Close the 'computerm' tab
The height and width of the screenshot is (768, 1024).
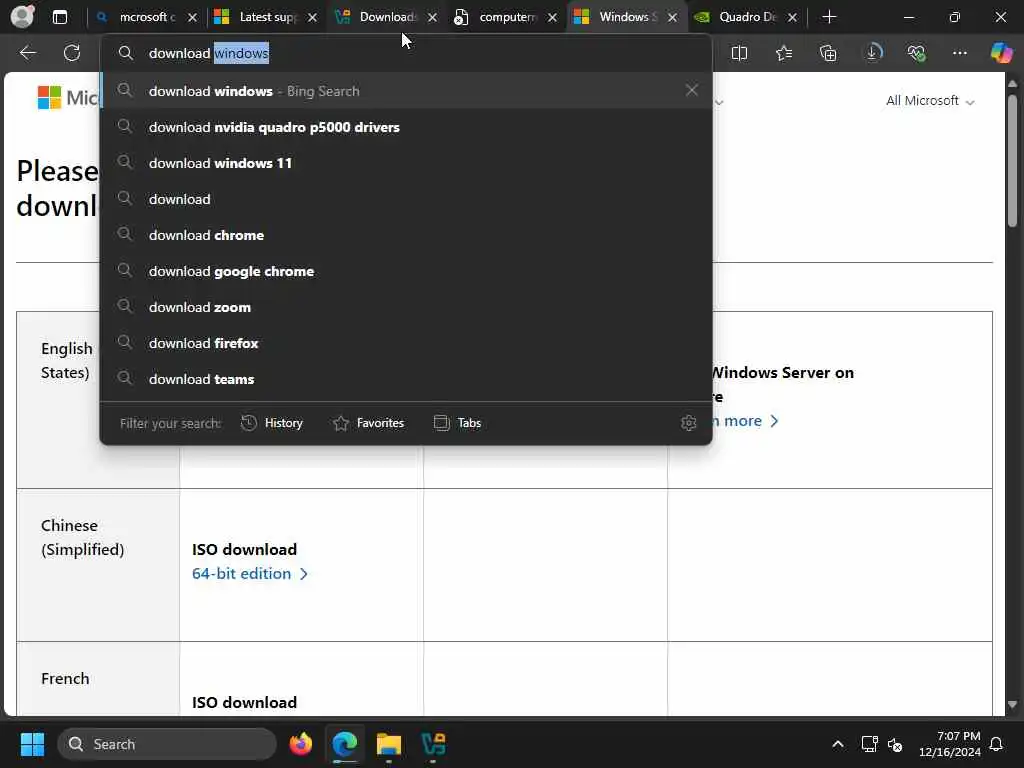552,18
